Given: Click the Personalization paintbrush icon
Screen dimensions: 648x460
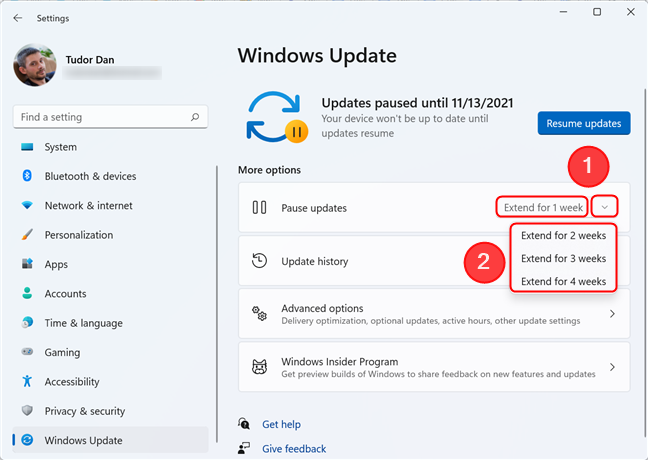Looking at the screenshot, I should (x=27, y=235).
